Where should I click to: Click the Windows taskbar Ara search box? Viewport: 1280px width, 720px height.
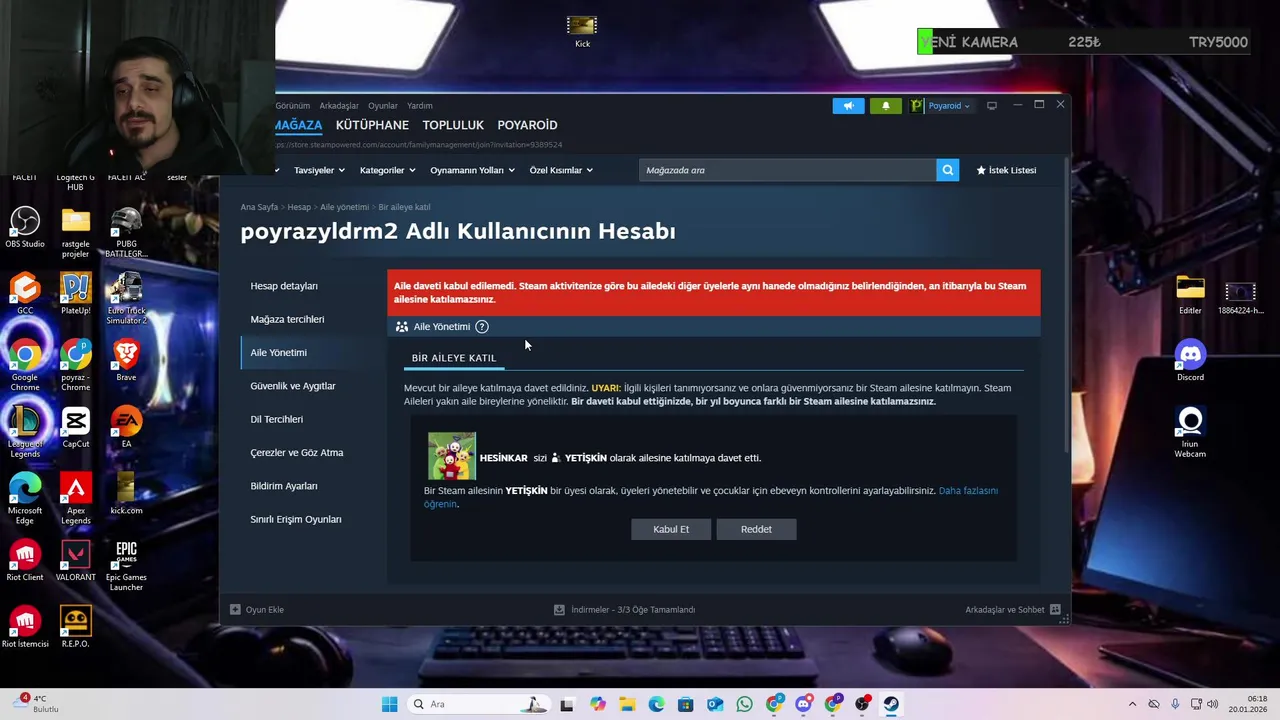pyautogui.click(x=479, y=704)
